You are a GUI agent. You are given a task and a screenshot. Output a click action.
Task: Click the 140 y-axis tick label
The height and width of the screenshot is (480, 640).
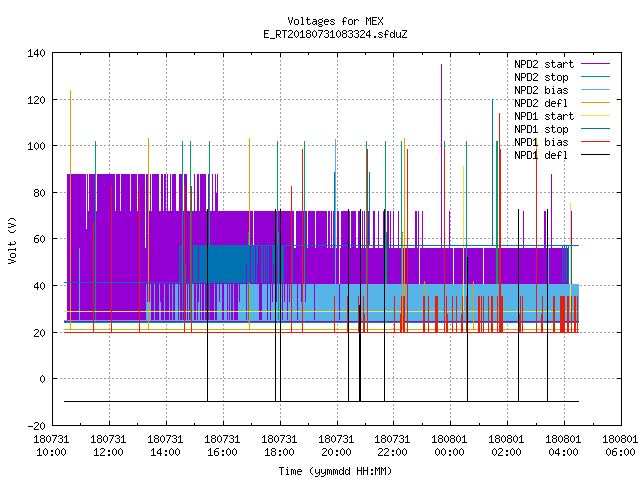point(37,53)
